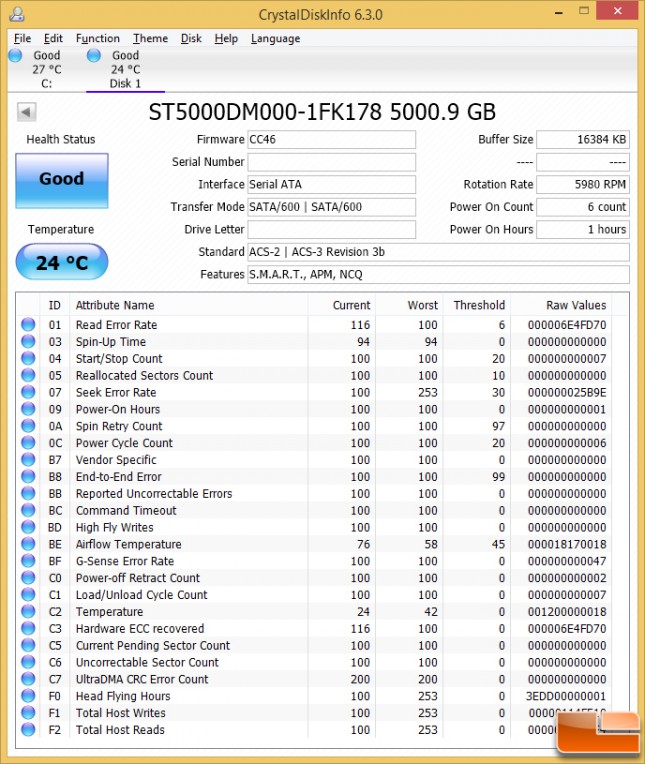Click the status icon for Power Cycle Count
Image resolution: width=645 pixels, height=764 pixels.
click(x=28, y=443)
